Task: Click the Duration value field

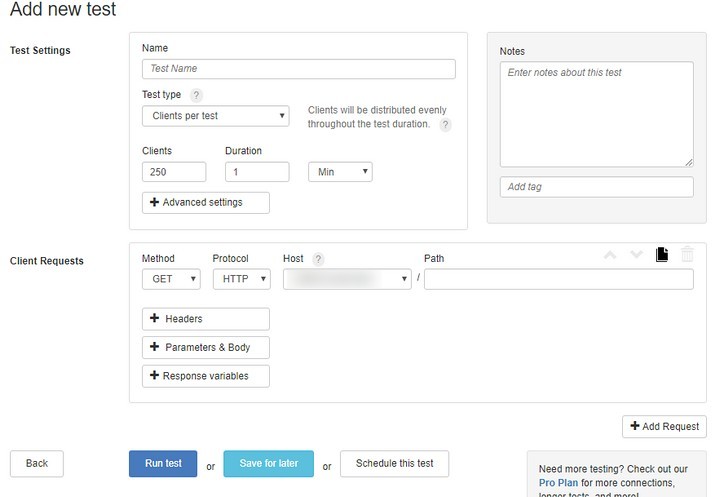Action: coord(257,172)
